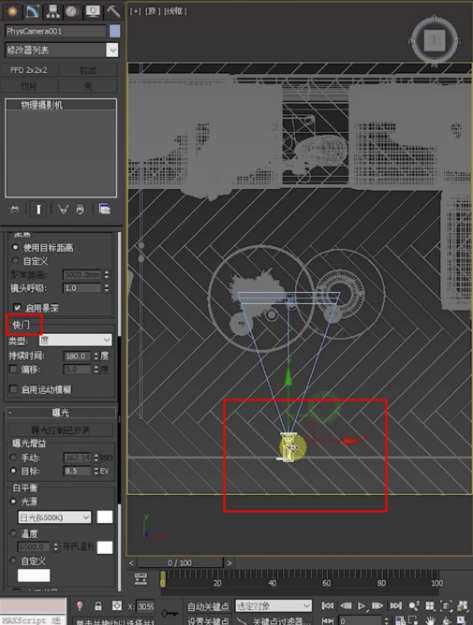Expand the 日光(6500K) white balance dropdown
The height and width of the screenshot is (625, 473).
point(54,517)
